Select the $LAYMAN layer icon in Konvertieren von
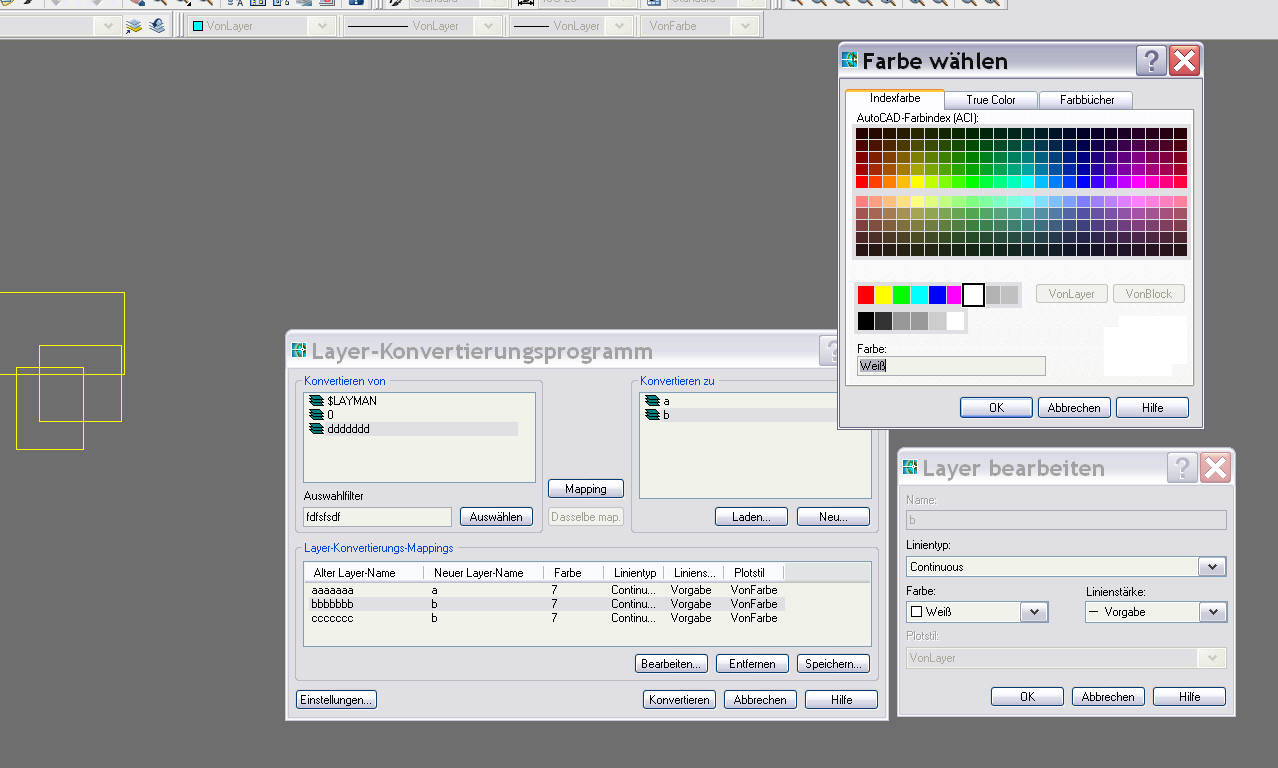The height and width of the screenshot is (768, 1278). click(317, 401)
